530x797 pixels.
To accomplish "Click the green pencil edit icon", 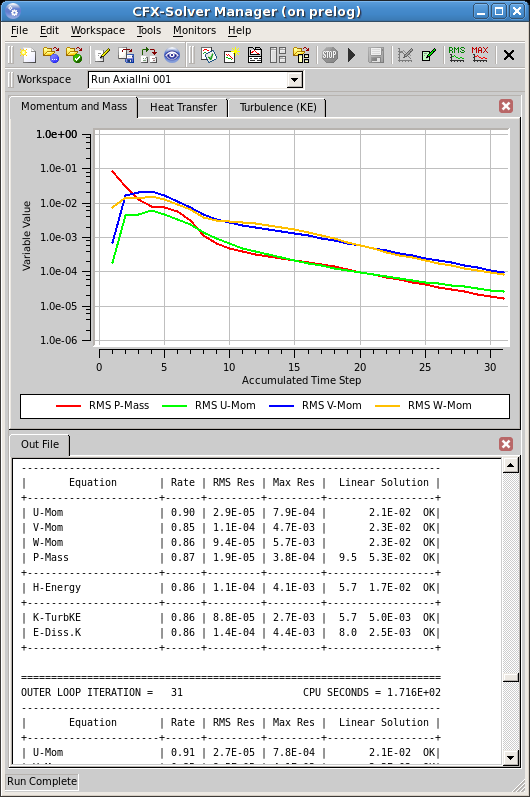I will [x=428, y=54].
